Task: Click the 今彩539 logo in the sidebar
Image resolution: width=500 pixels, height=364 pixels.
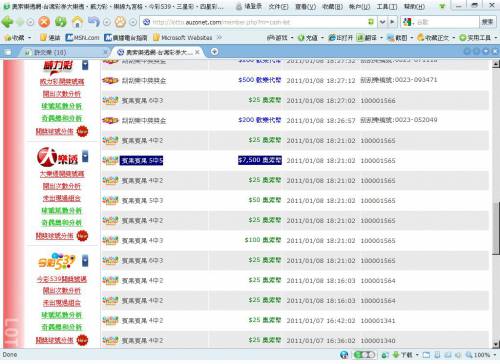Action: pyautogui.click(x=57, y=261)
